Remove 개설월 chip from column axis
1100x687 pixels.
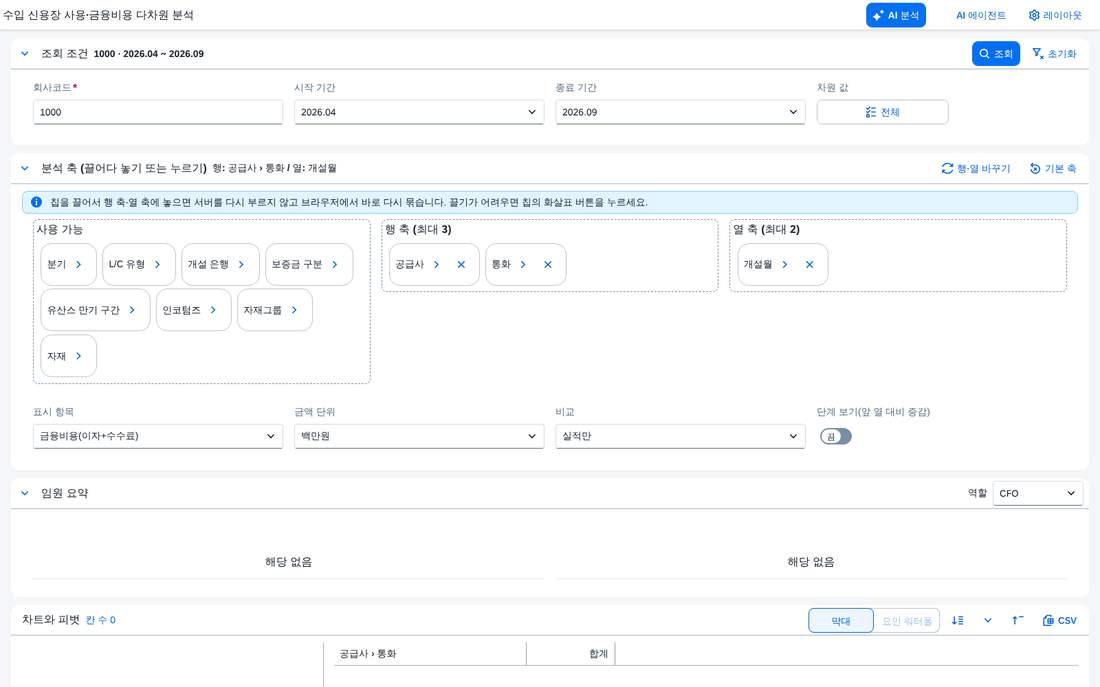(x=810, y=265)
